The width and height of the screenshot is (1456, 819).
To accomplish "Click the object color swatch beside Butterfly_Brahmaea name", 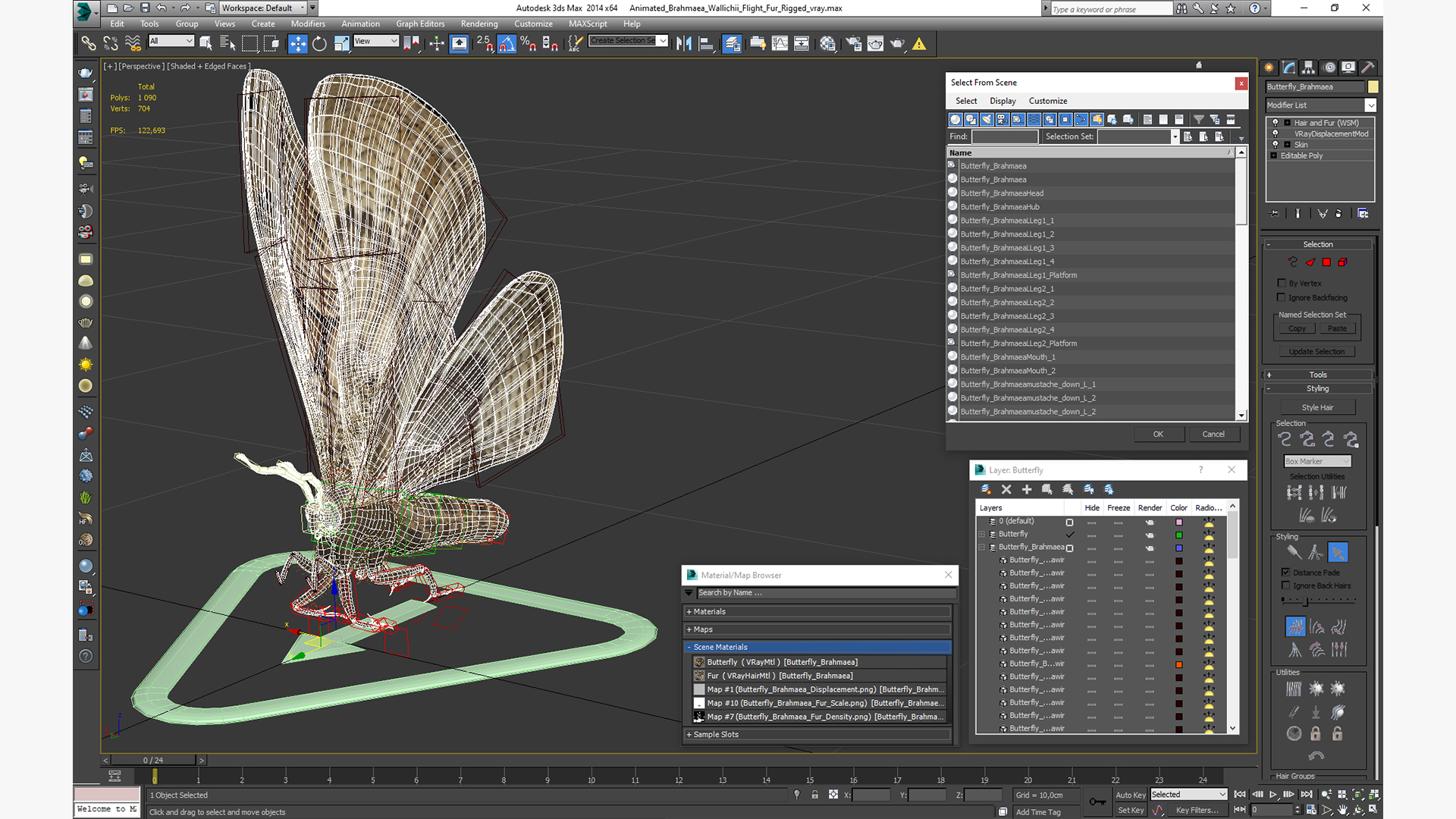I will [1373, 86].
